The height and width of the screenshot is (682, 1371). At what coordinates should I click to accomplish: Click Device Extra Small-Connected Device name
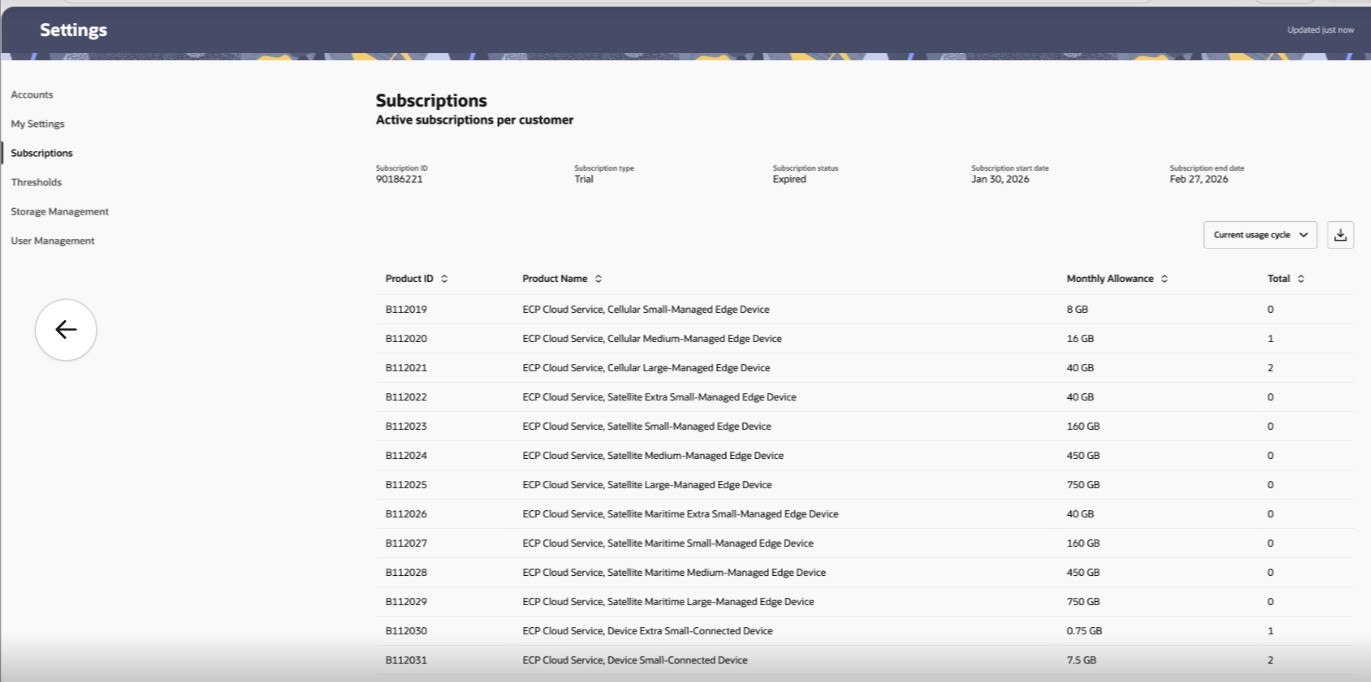[648, 631]
